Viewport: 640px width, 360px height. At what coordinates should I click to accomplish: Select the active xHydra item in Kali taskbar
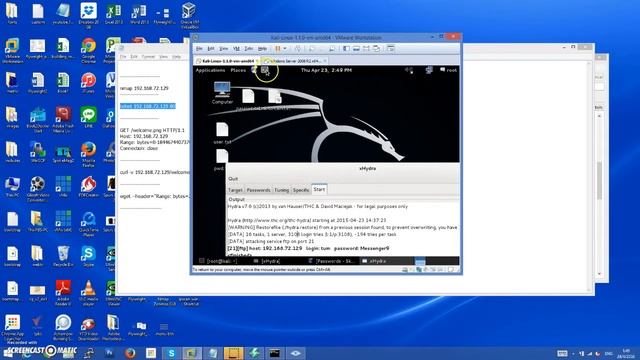386,261
